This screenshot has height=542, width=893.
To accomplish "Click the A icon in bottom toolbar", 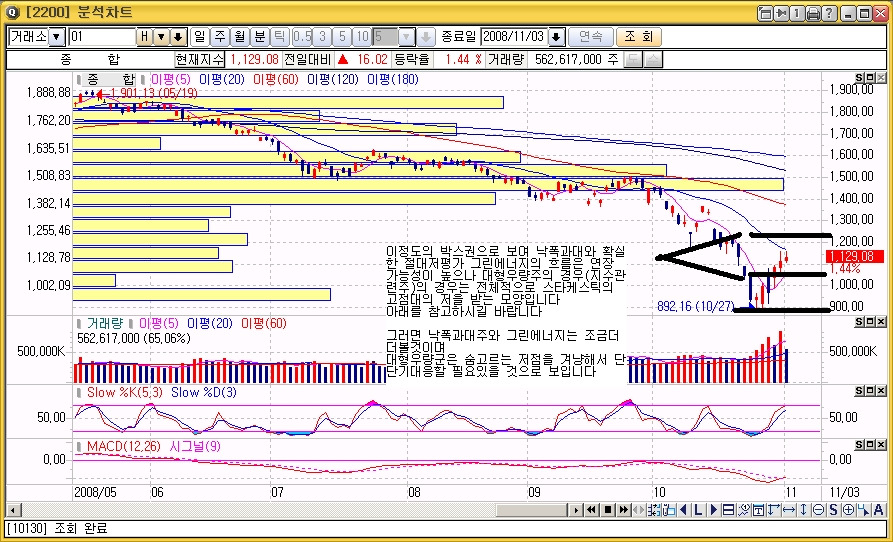I will pos(878,510).
